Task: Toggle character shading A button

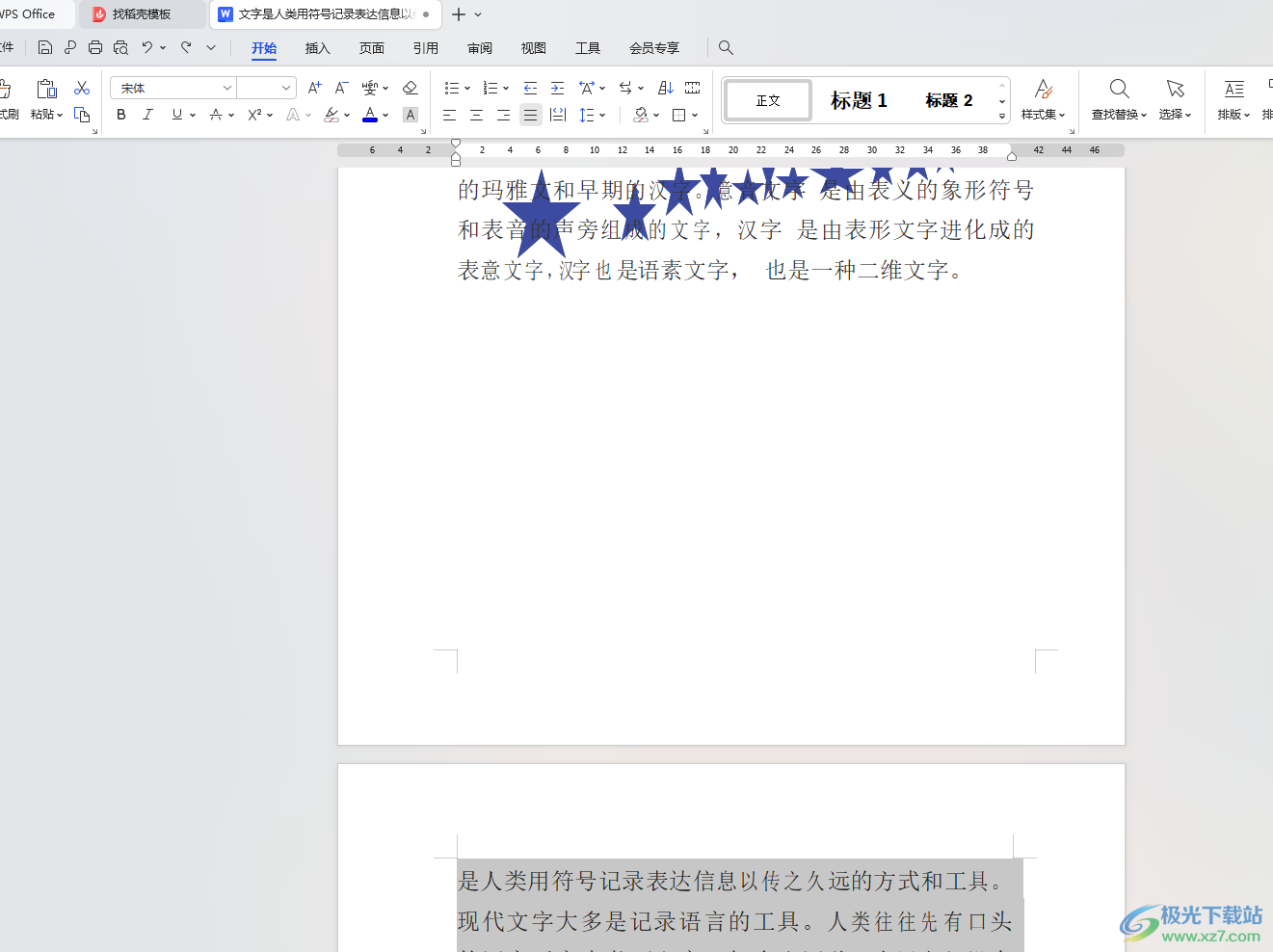Action: point(411,115)
